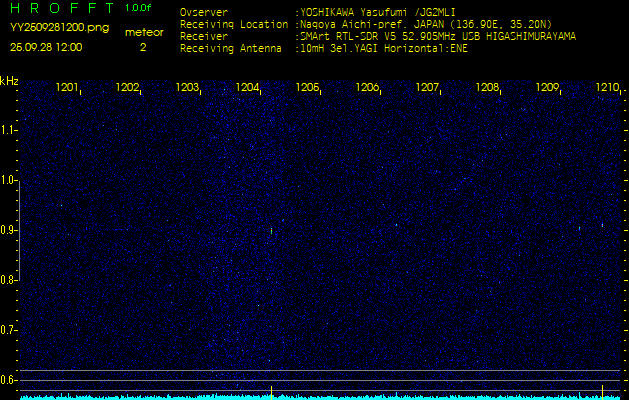Click the 0.8 kHz frequency label
This screenshot has width=629, height=400.
pyautogui.click(x=8, y=280)
